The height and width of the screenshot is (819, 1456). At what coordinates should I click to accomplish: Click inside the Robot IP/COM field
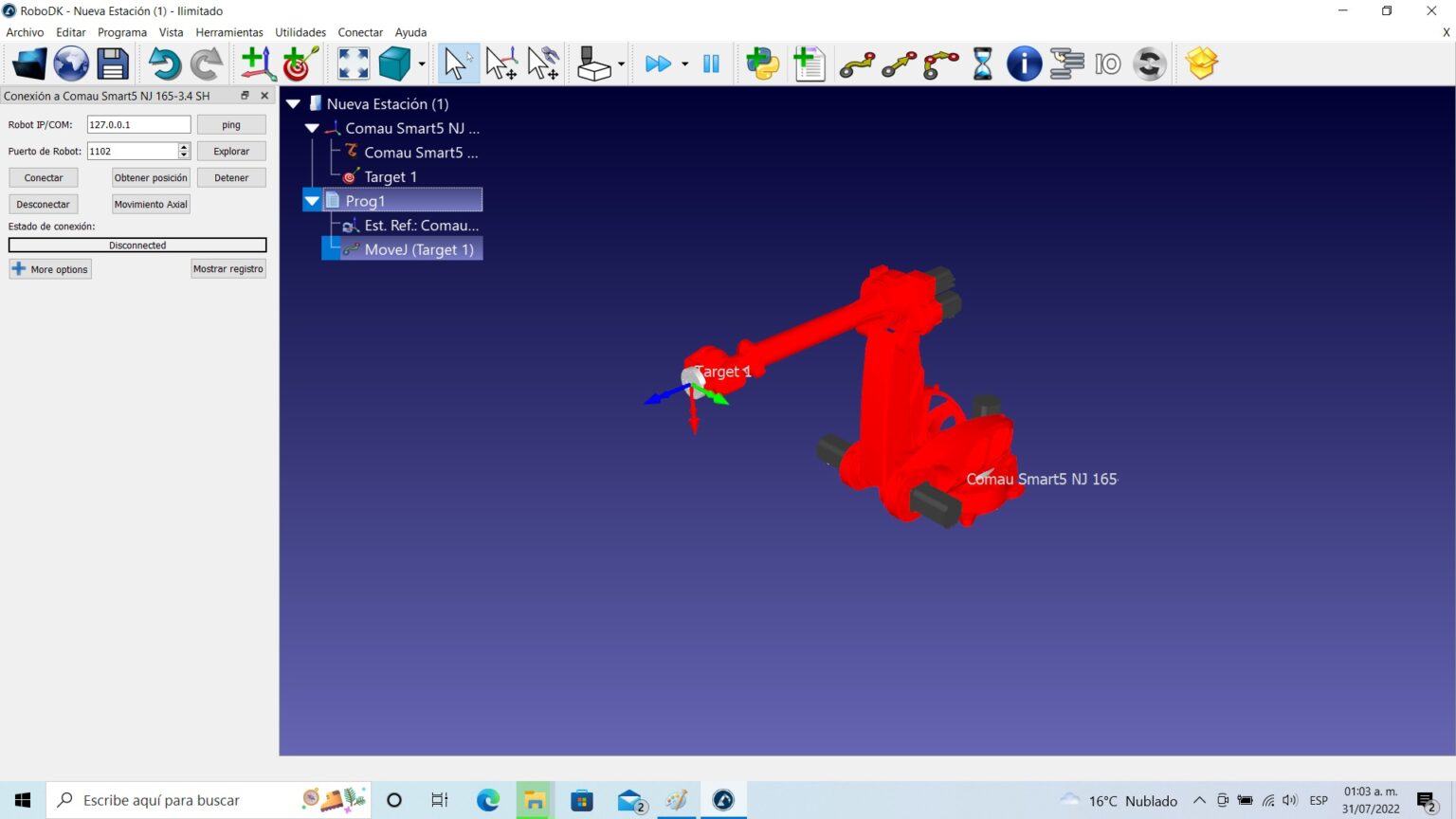(138, 123)
